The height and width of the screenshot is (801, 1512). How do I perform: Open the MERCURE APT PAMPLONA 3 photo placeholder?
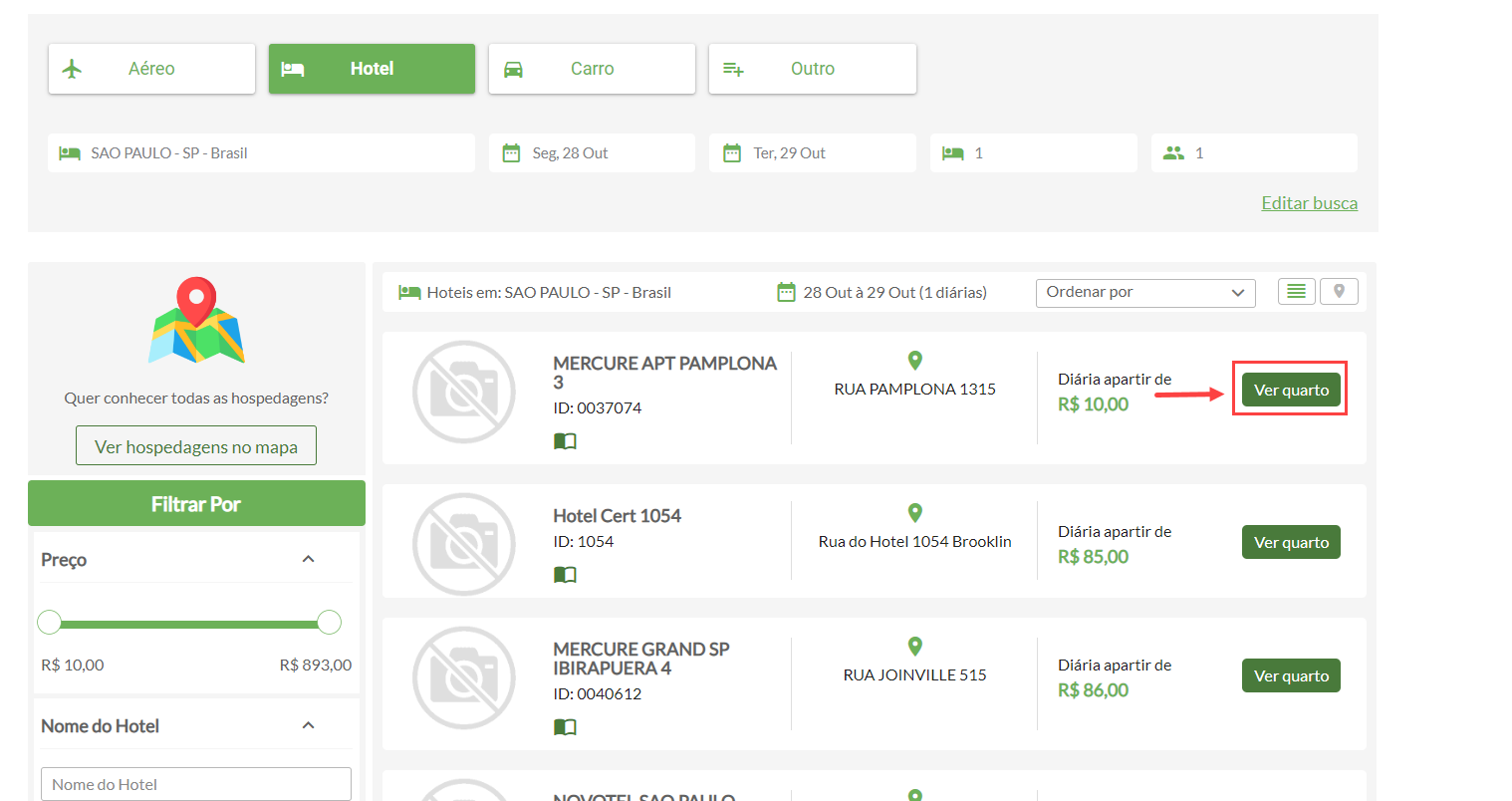pyautogui.click(x=464, y=393)
